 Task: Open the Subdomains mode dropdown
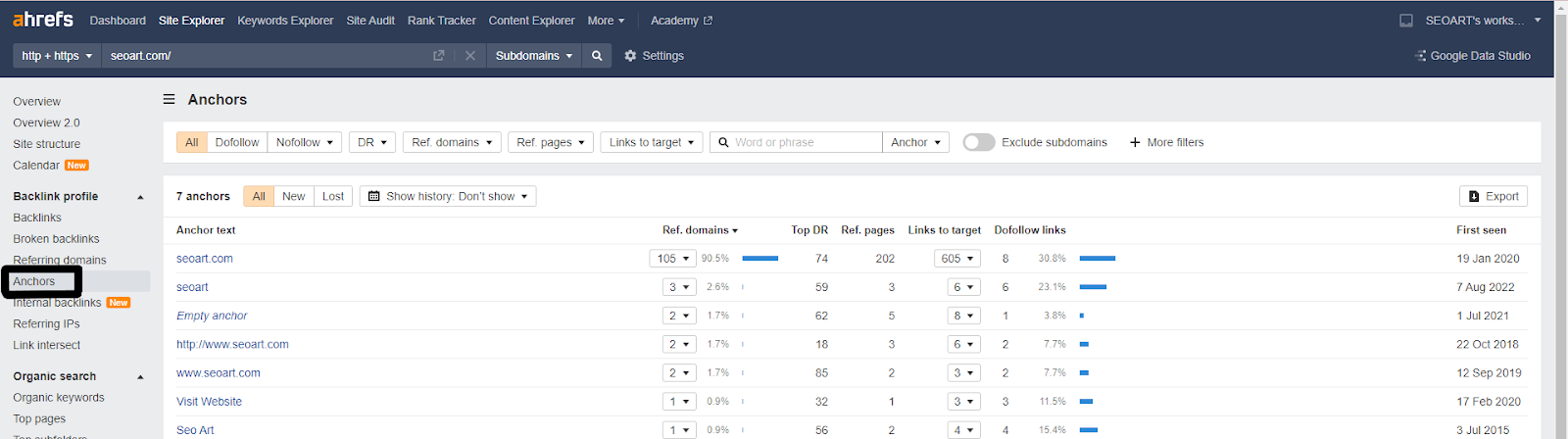point(533,56)
